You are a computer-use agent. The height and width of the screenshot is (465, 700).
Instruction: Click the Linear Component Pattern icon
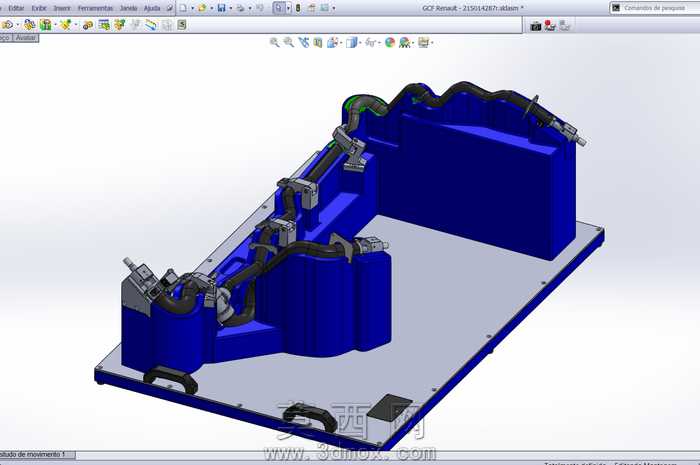tap(66, 25)
